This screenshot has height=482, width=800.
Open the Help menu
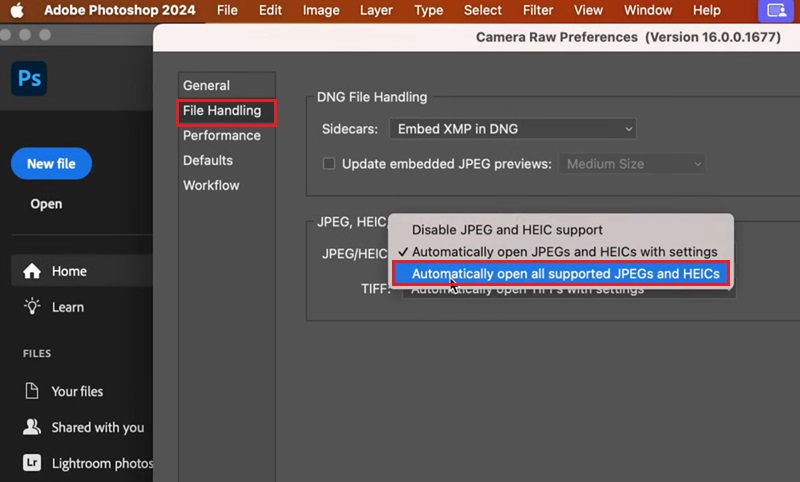click(707, 10)
